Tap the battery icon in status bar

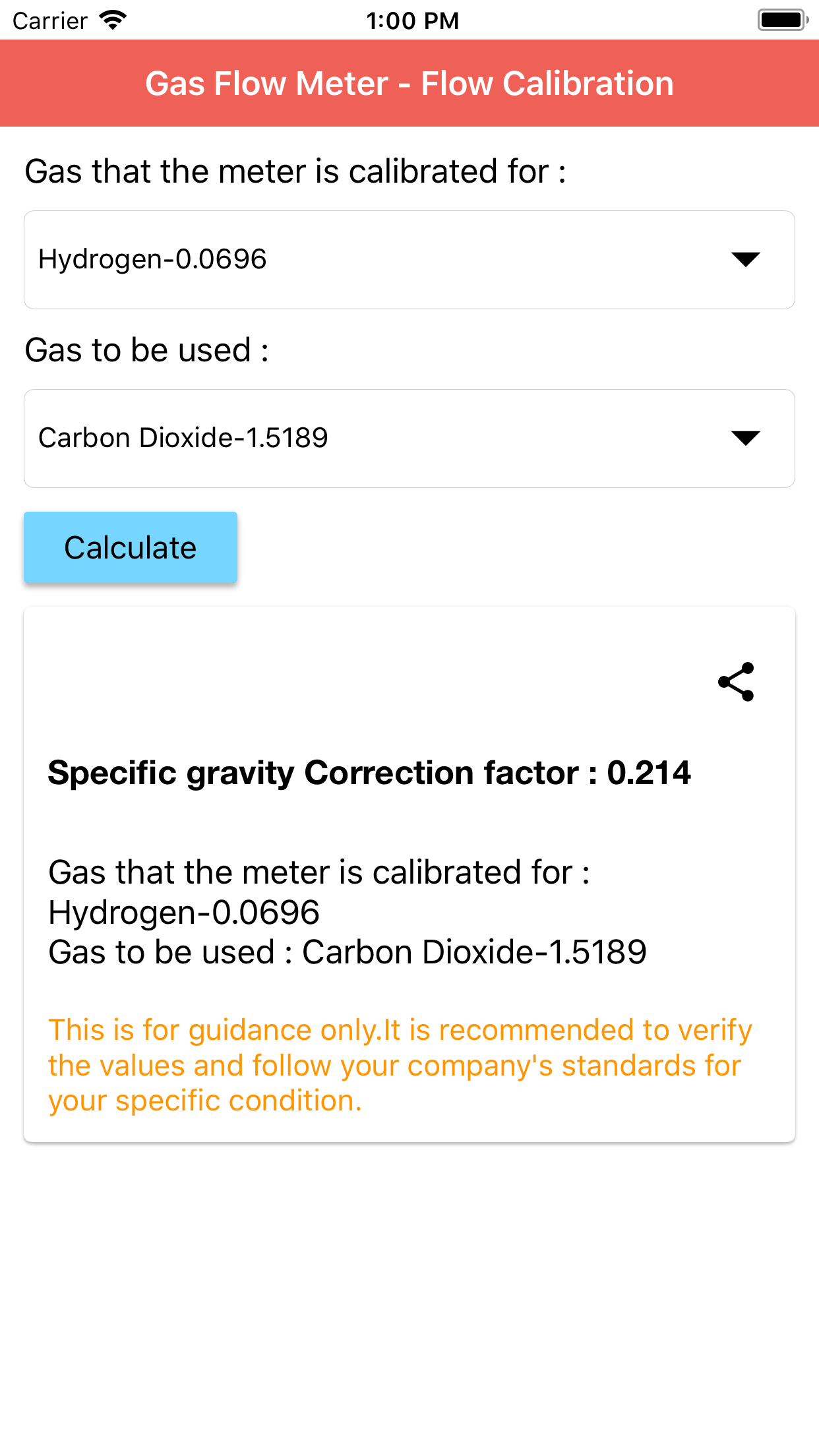click(782, 20)
